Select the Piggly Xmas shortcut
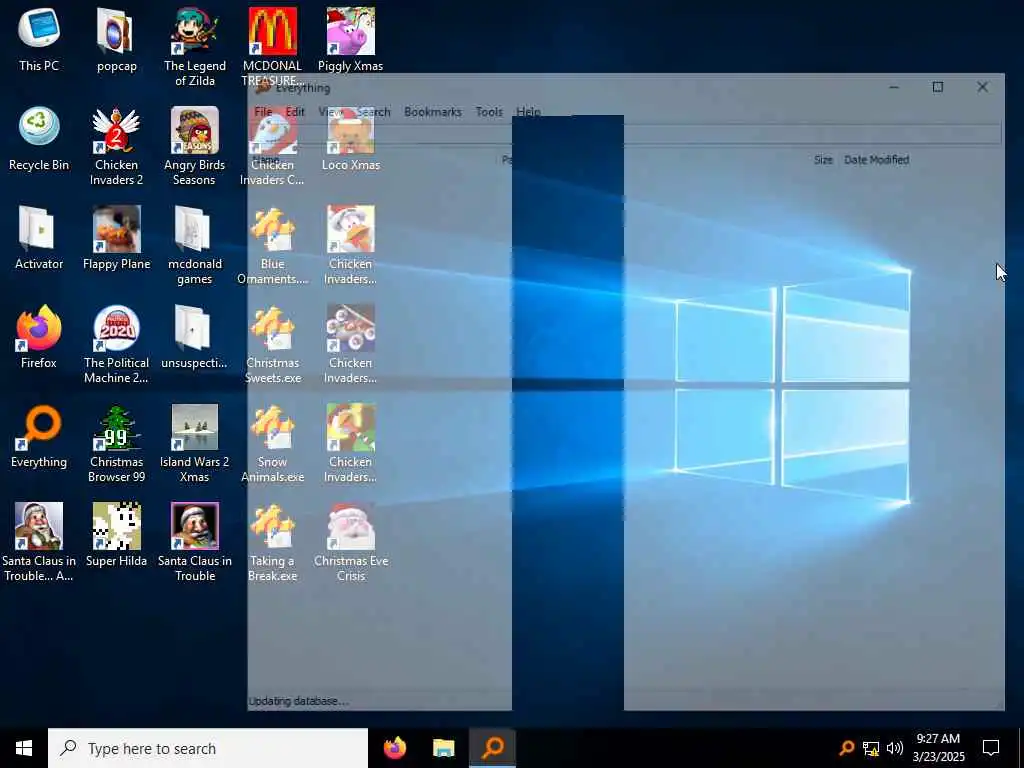The width and height of the screenshot is (1024, 768). pos(351,40)
